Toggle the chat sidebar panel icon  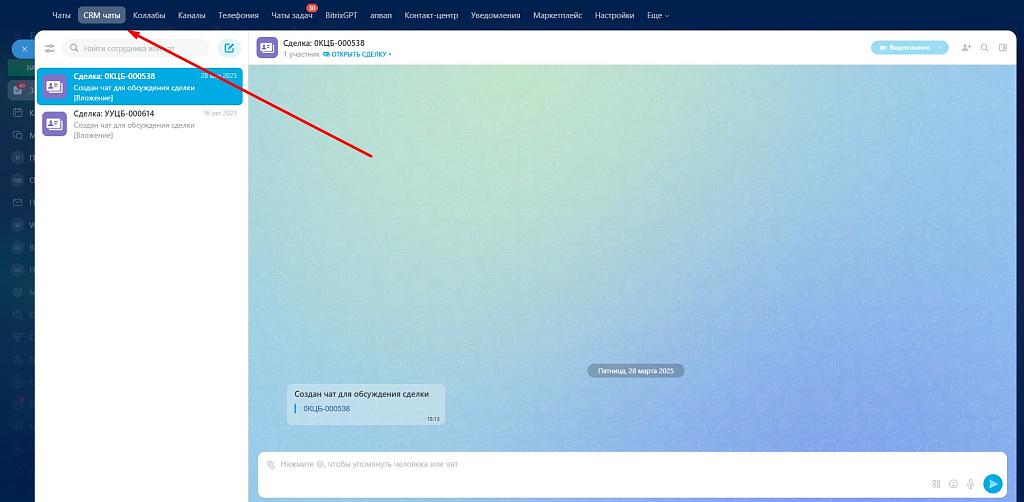tap(1004, 47)
